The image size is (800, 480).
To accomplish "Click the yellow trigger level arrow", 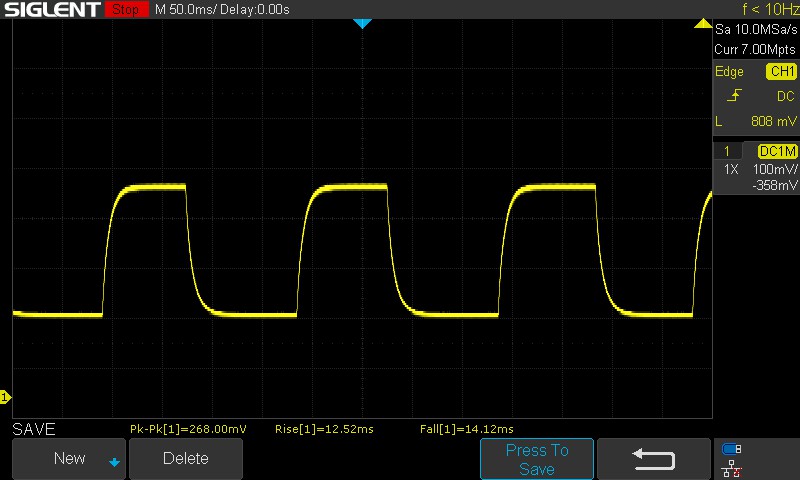I will [x=703, y=23].
